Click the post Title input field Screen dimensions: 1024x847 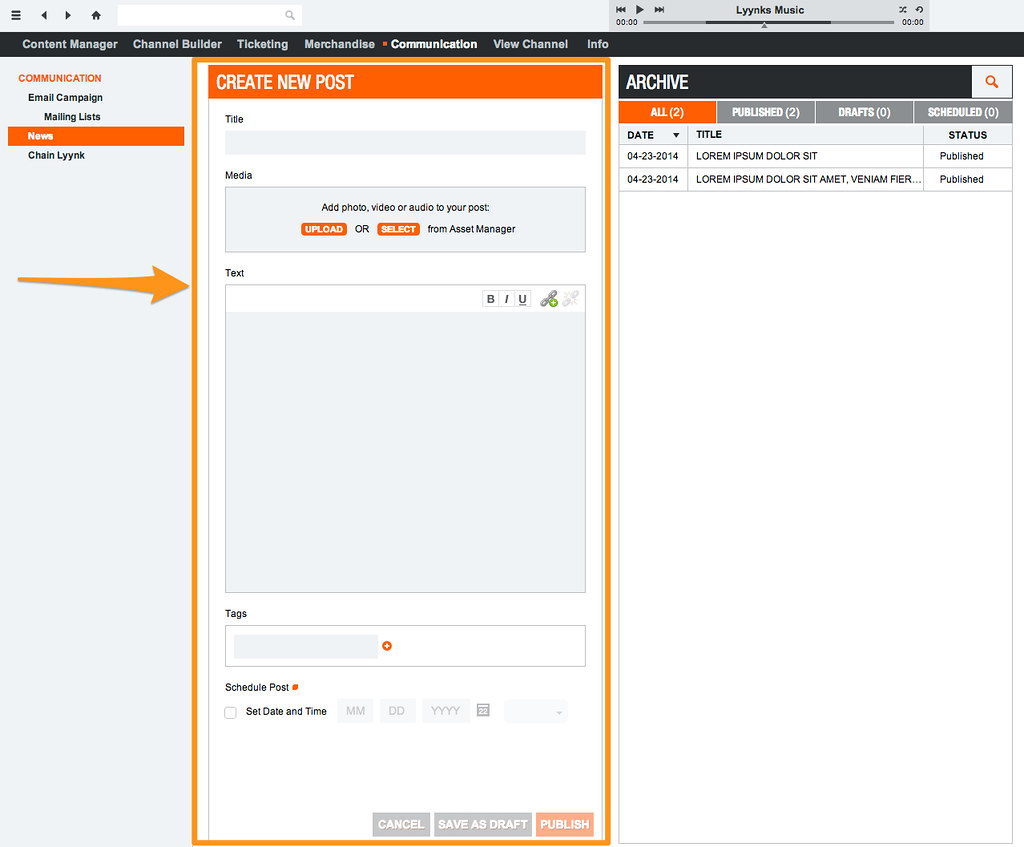405,142
